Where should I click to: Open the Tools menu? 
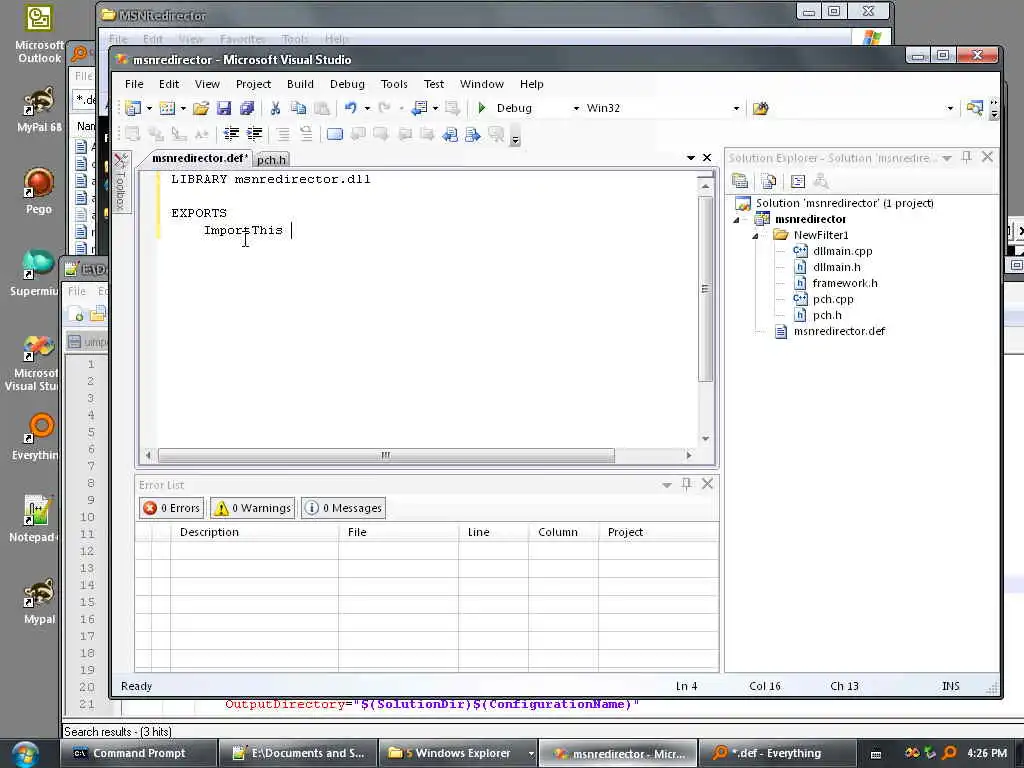click(394, 84)
